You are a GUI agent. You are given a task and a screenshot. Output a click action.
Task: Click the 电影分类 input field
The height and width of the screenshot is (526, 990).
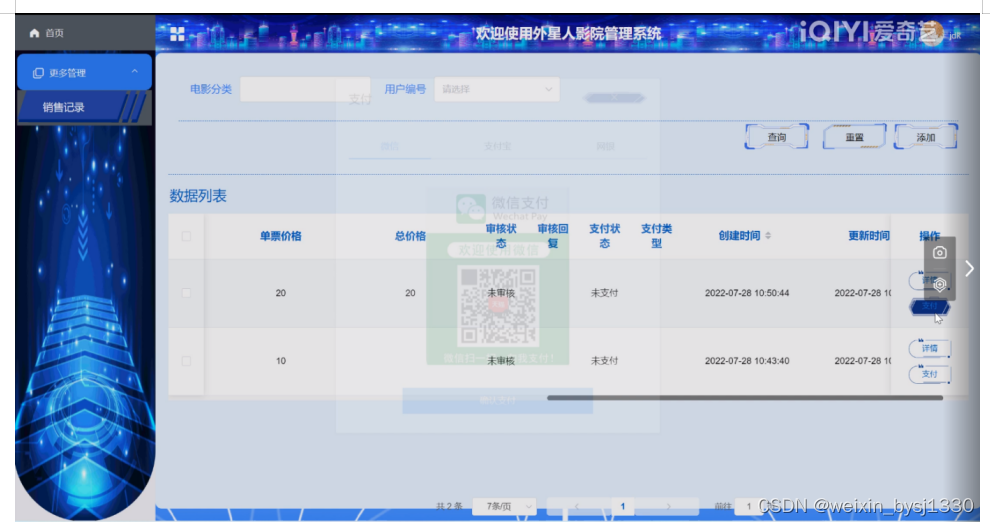coord(305,89)
